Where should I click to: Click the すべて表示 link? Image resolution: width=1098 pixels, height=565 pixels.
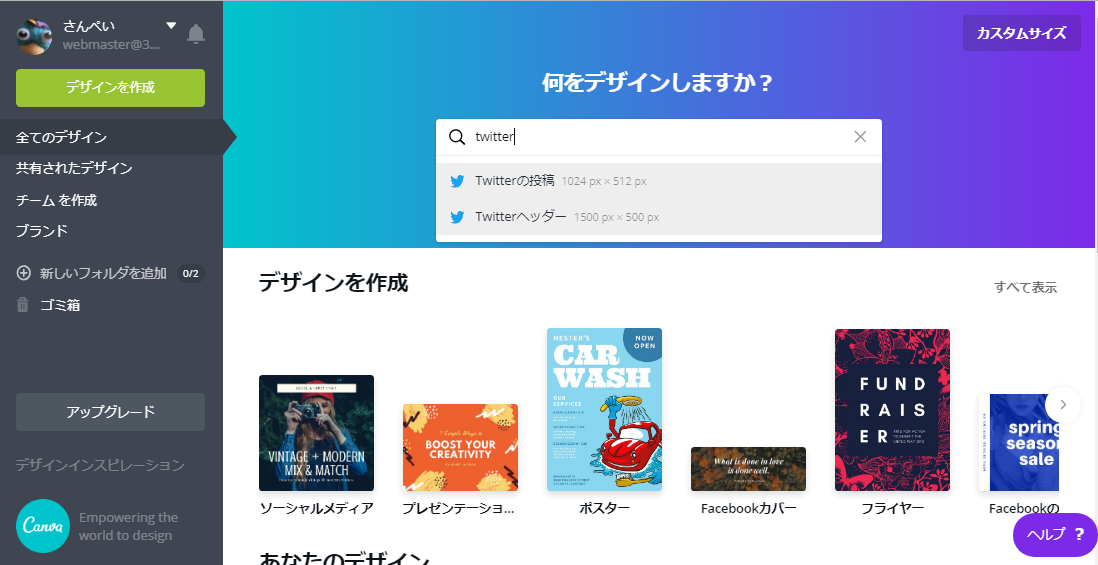(1025, 287)
